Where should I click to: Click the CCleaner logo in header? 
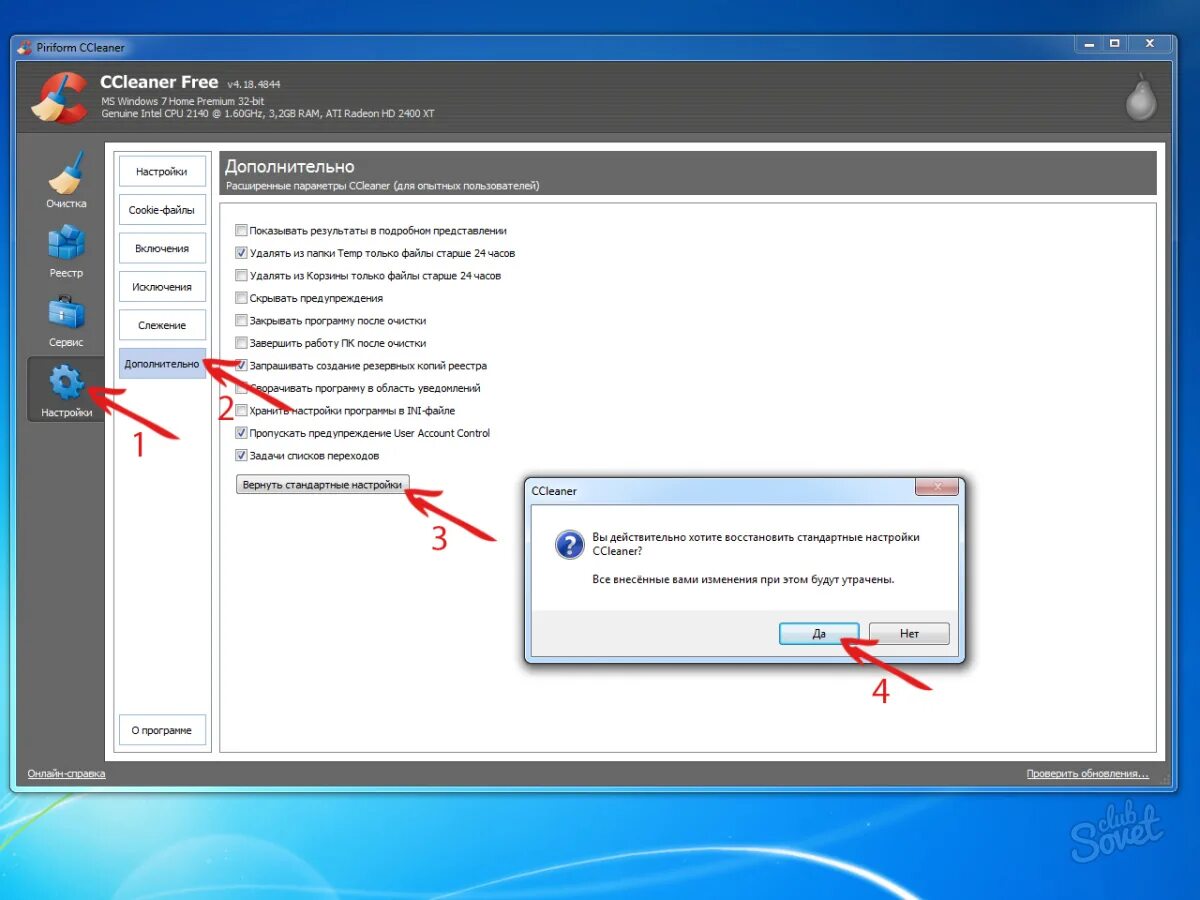point(58,97)
